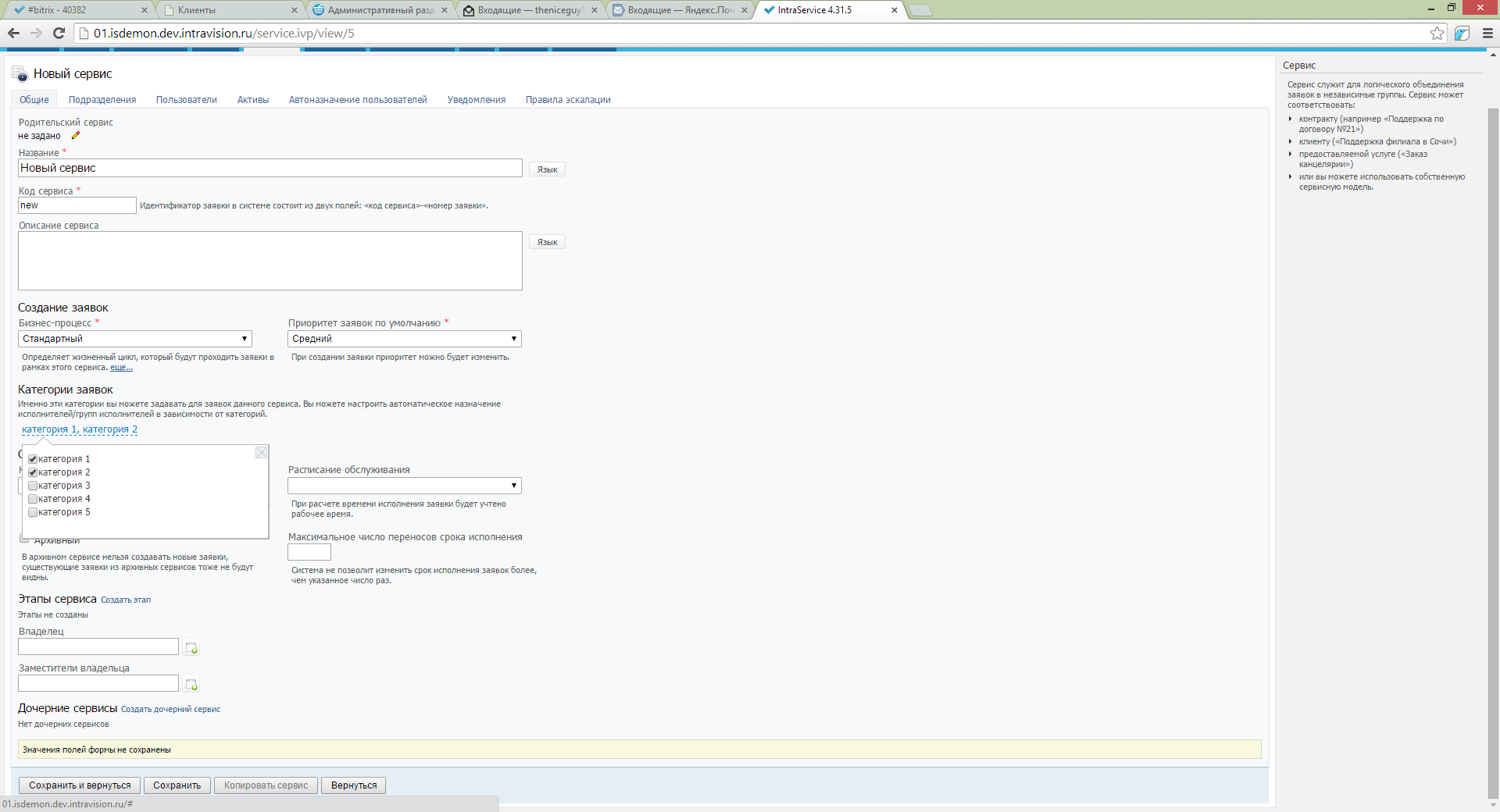The height and width of the screenshot is (812, 1500).
Task: Check категория 3 checkbox
Action: (x=33, y=486)
